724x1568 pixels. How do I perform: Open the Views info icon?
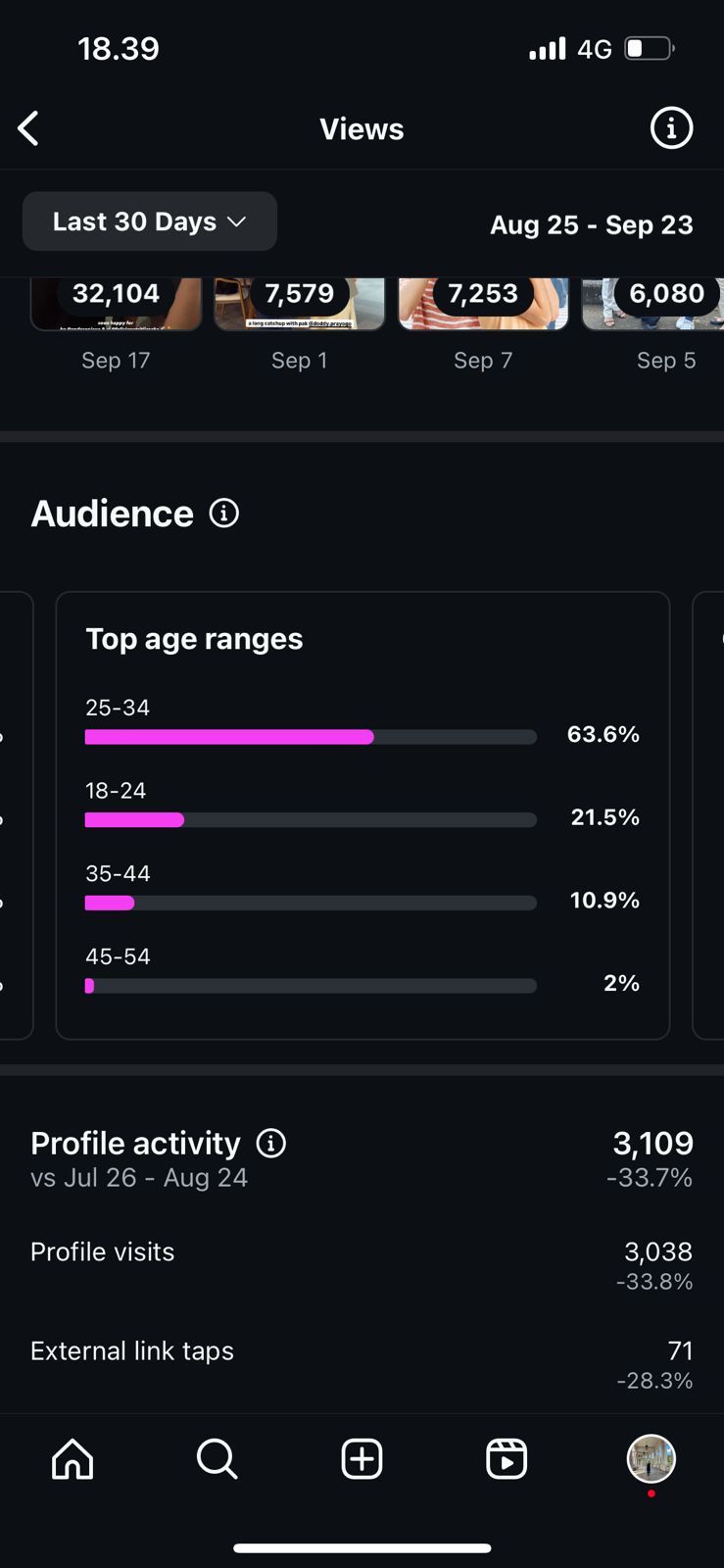pyautogui.click(x=671, y=128)
